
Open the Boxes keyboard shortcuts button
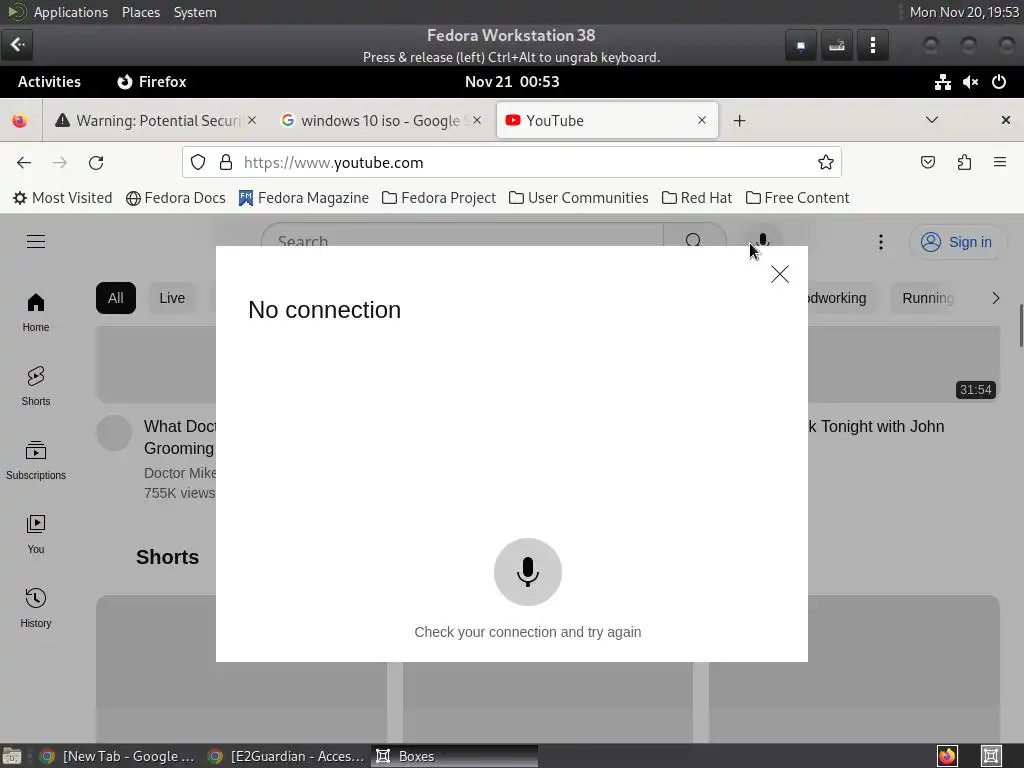point(837,46)
